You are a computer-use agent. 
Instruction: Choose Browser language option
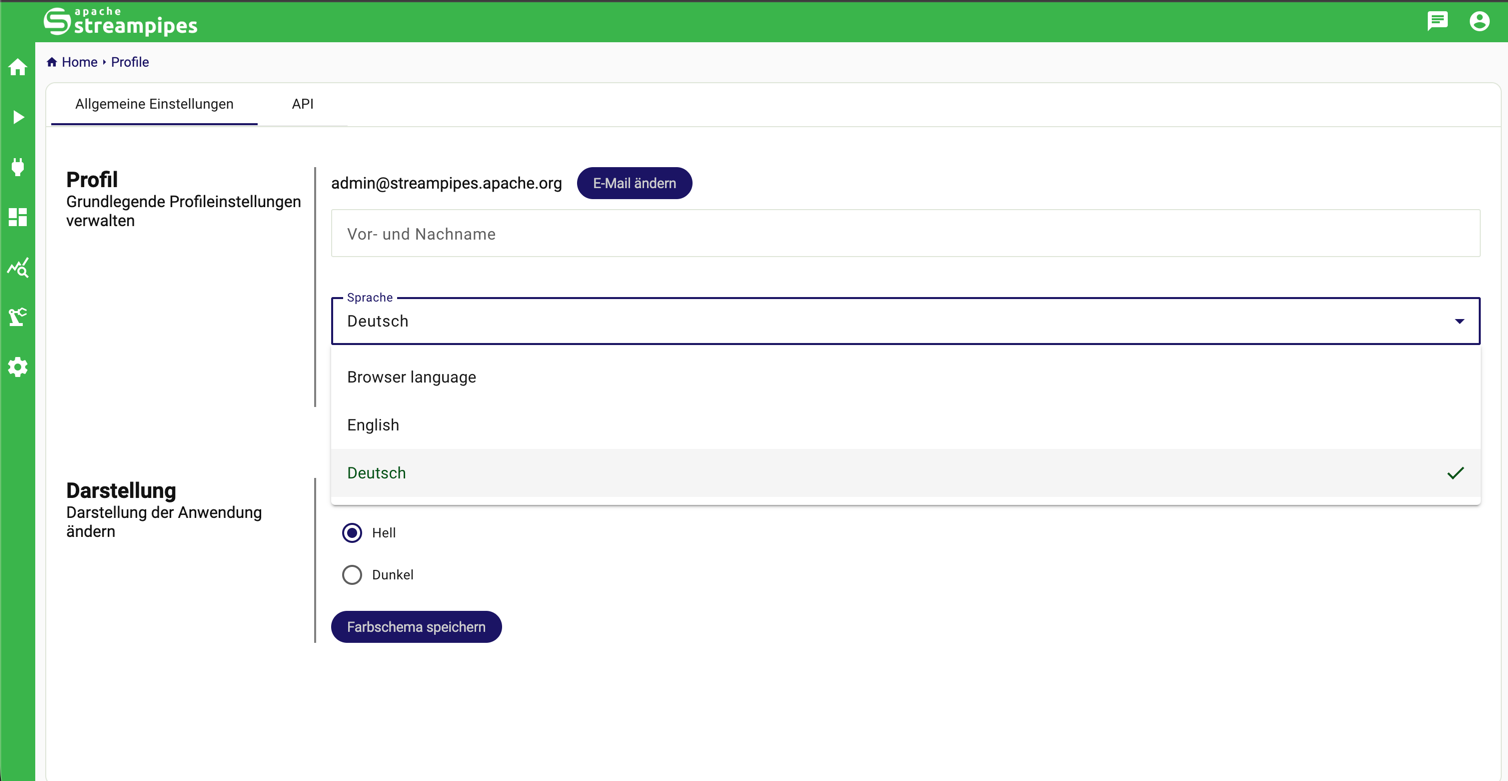pyautogui.click(x=412, y=377)
